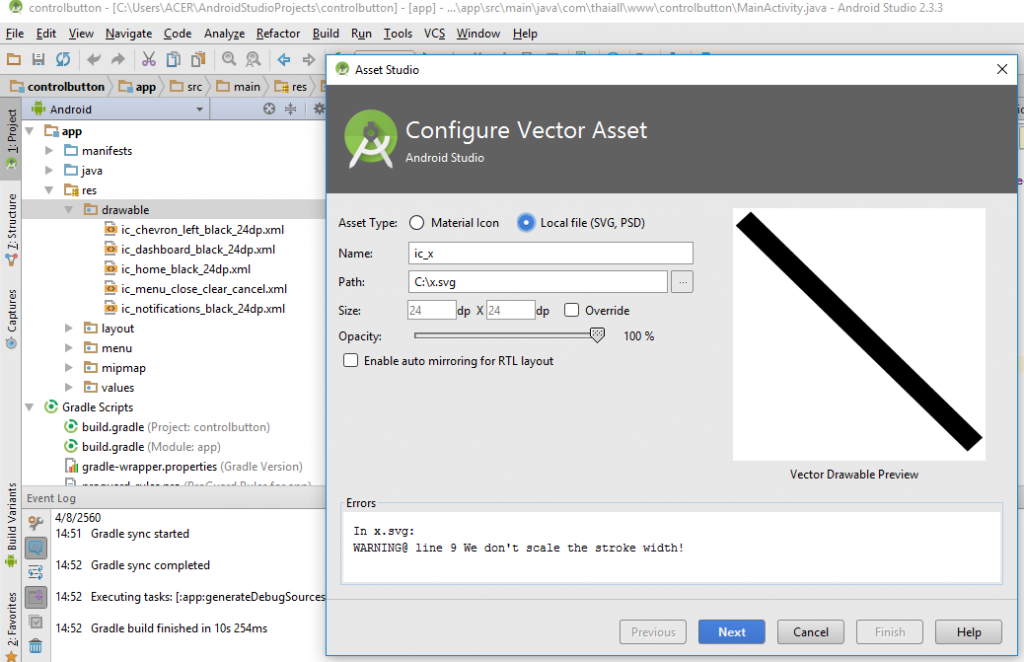Collapse the Gradle Scripts node

point(29,407)
